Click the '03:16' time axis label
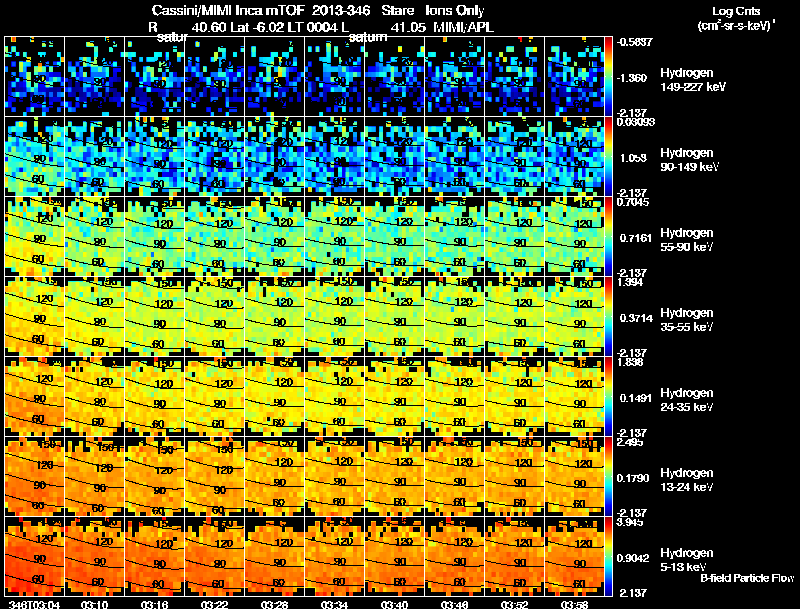Screen dimensions: 800x609 click(155, 604)
